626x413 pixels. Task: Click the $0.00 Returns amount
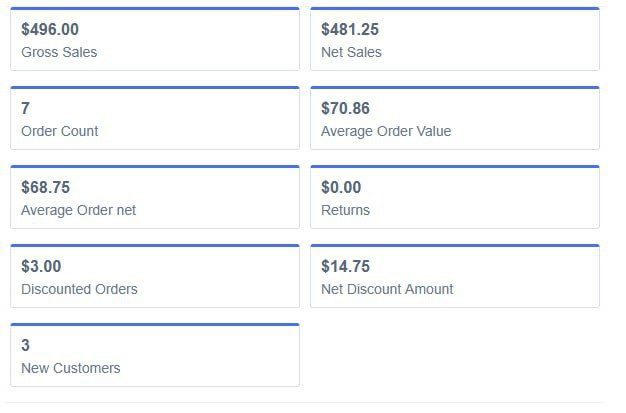pyautogui.click(x=341, y=188)
